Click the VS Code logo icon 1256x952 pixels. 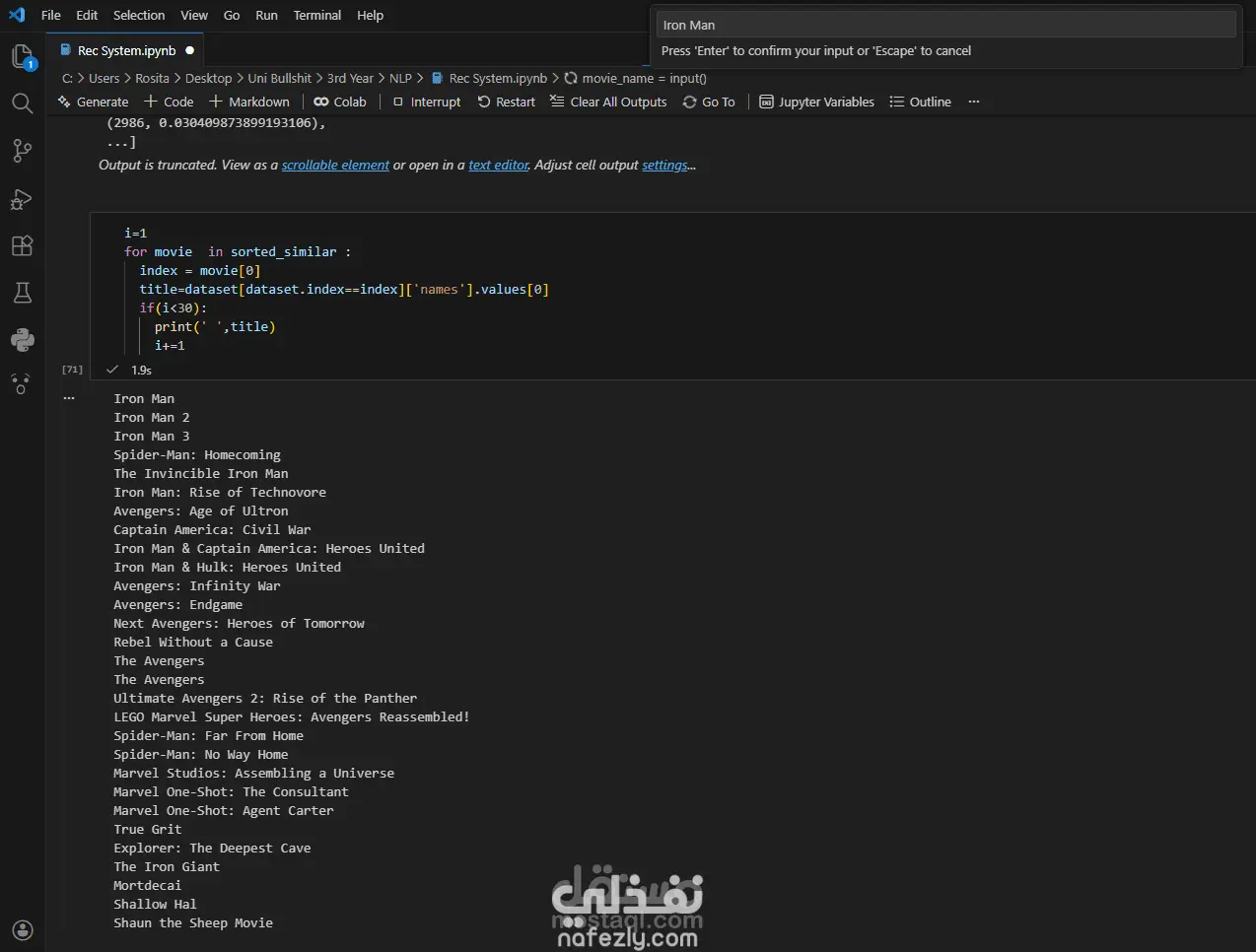point(17,15)
